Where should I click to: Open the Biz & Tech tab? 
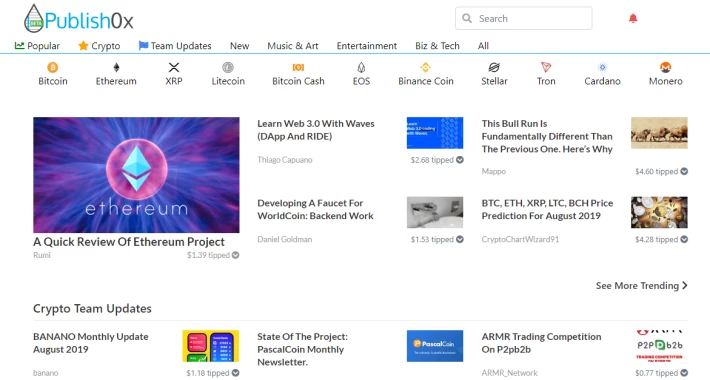437,46
